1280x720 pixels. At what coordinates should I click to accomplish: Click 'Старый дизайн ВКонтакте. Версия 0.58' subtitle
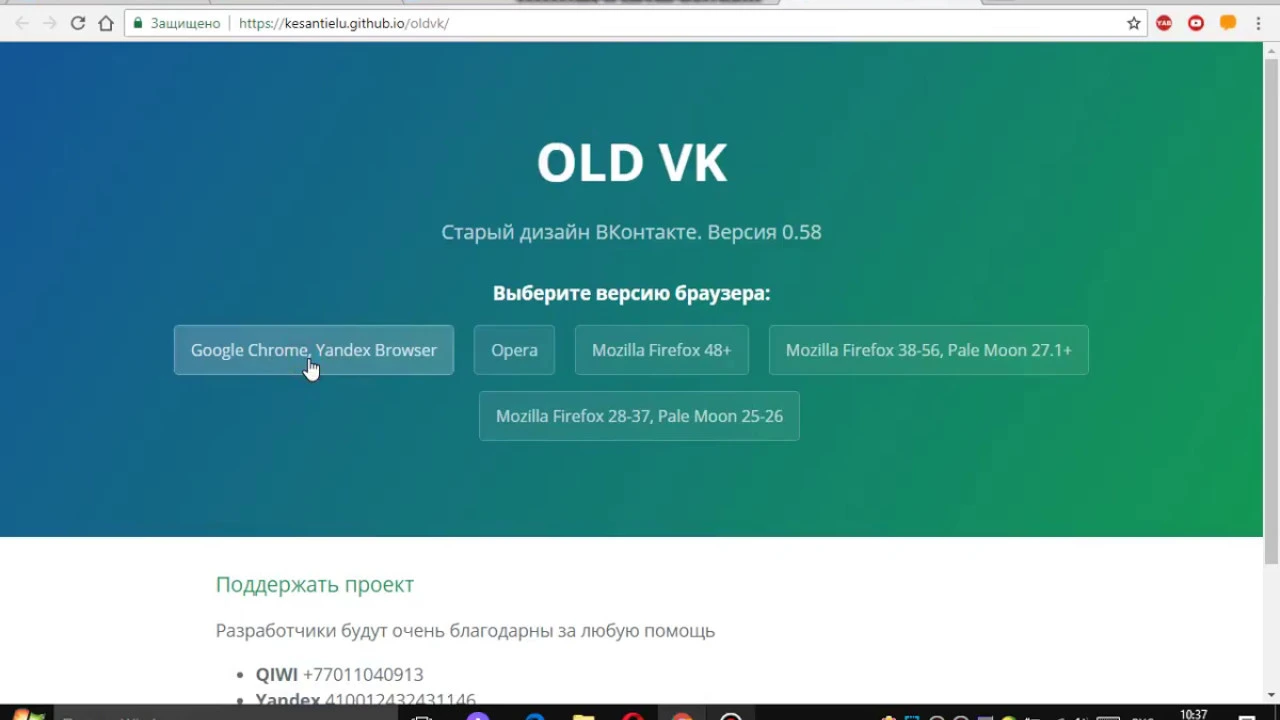[x=631, y=232]
